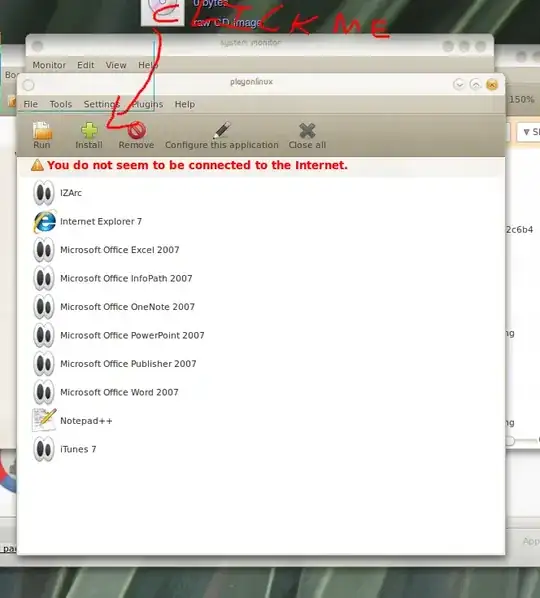The image size is (540, 598).
Task: Open the playonlinux Help menu
Action: (185, 104)
